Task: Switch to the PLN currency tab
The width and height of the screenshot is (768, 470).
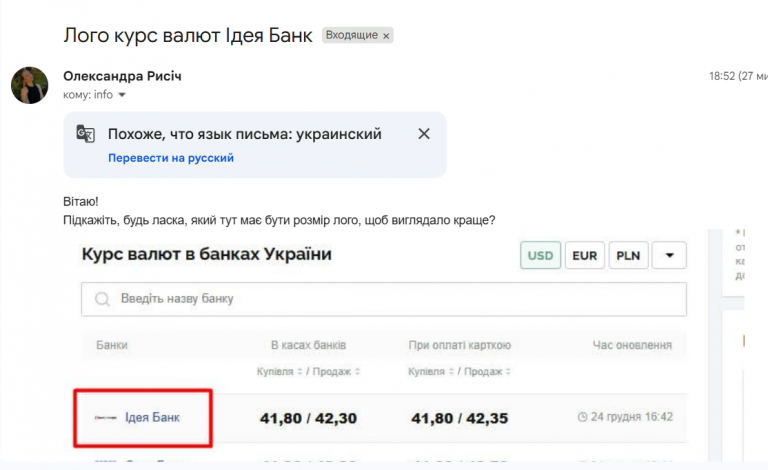Action: (x=628, y=256)
